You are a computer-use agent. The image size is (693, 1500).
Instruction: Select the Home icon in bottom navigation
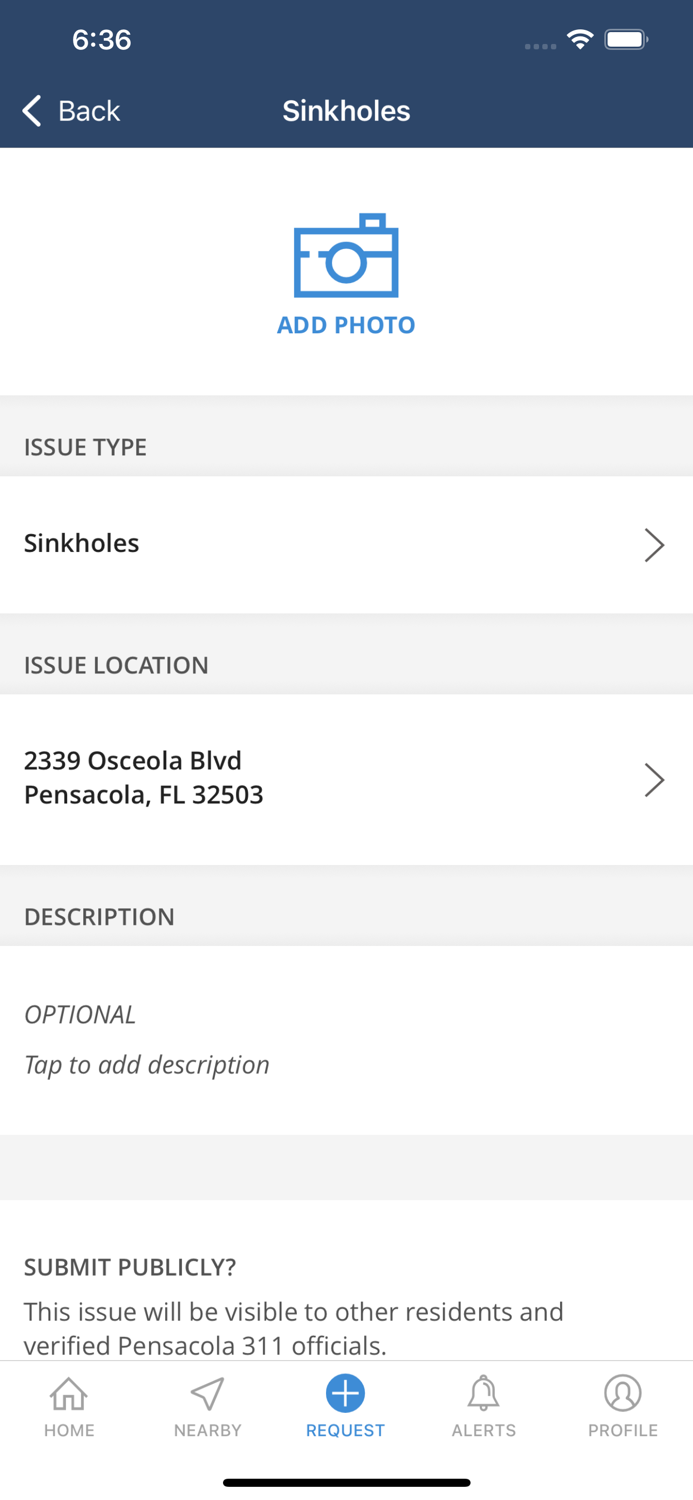[68, 1405]
